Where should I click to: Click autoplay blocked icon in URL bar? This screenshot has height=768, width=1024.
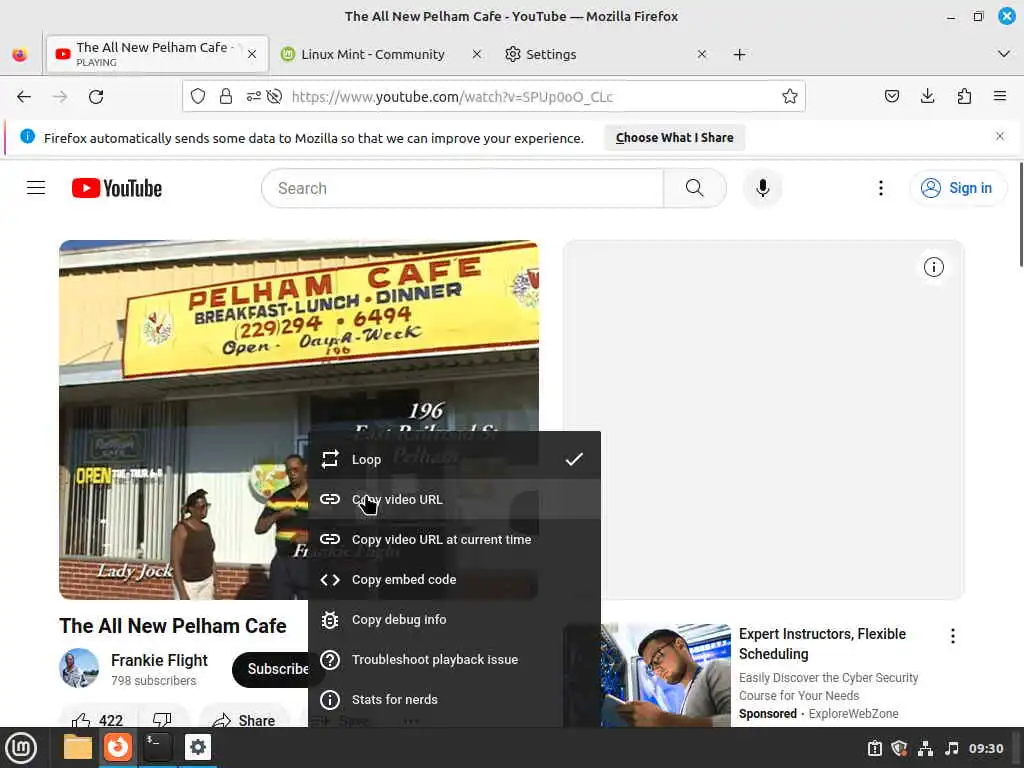(274, 97)
